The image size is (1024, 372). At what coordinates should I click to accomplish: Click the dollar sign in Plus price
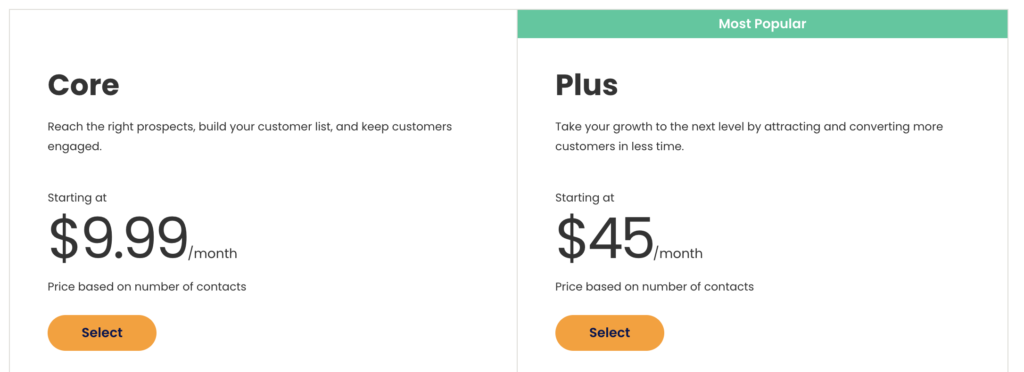click(572, 239)
